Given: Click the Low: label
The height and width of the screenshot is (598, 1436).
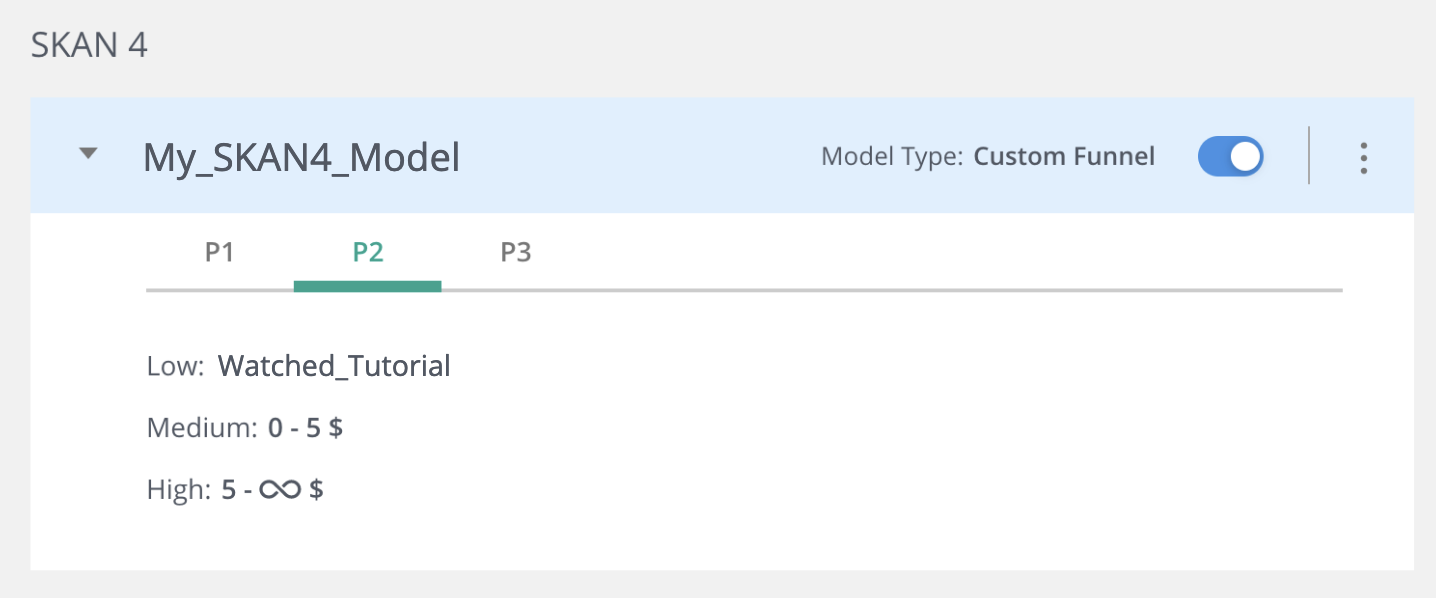Looking at the screenshot, I should pyautogui.click(x=176, y=367).
